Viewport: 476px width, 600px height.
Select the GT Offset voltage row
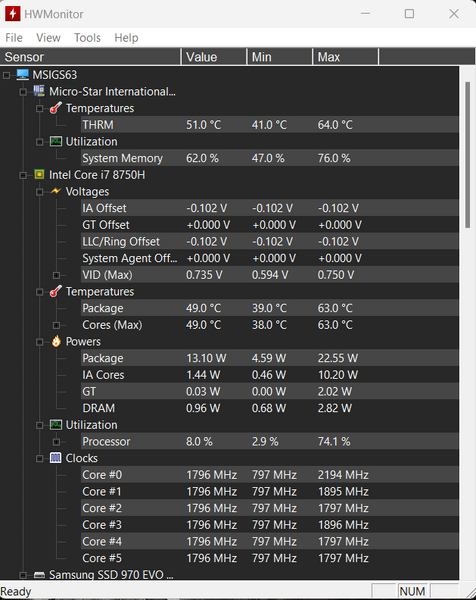click(x=270, y=225)
